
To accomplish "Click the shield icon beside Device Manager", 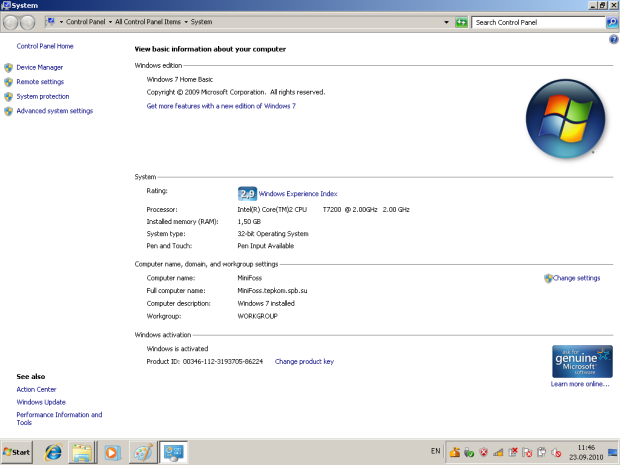I will point(9,68).
